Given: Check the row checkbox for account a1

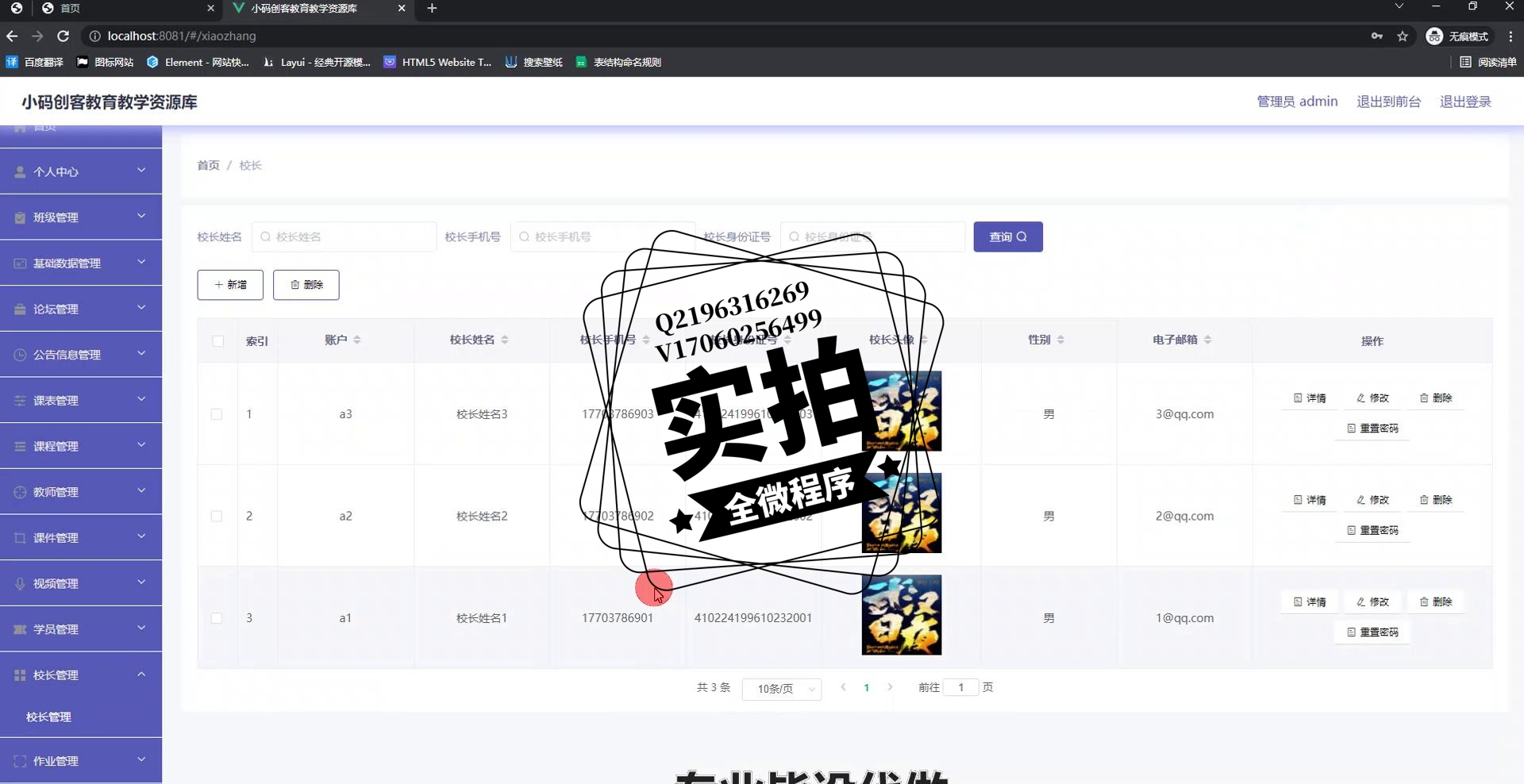Looking at the screenshot, I should click(217, 618).
